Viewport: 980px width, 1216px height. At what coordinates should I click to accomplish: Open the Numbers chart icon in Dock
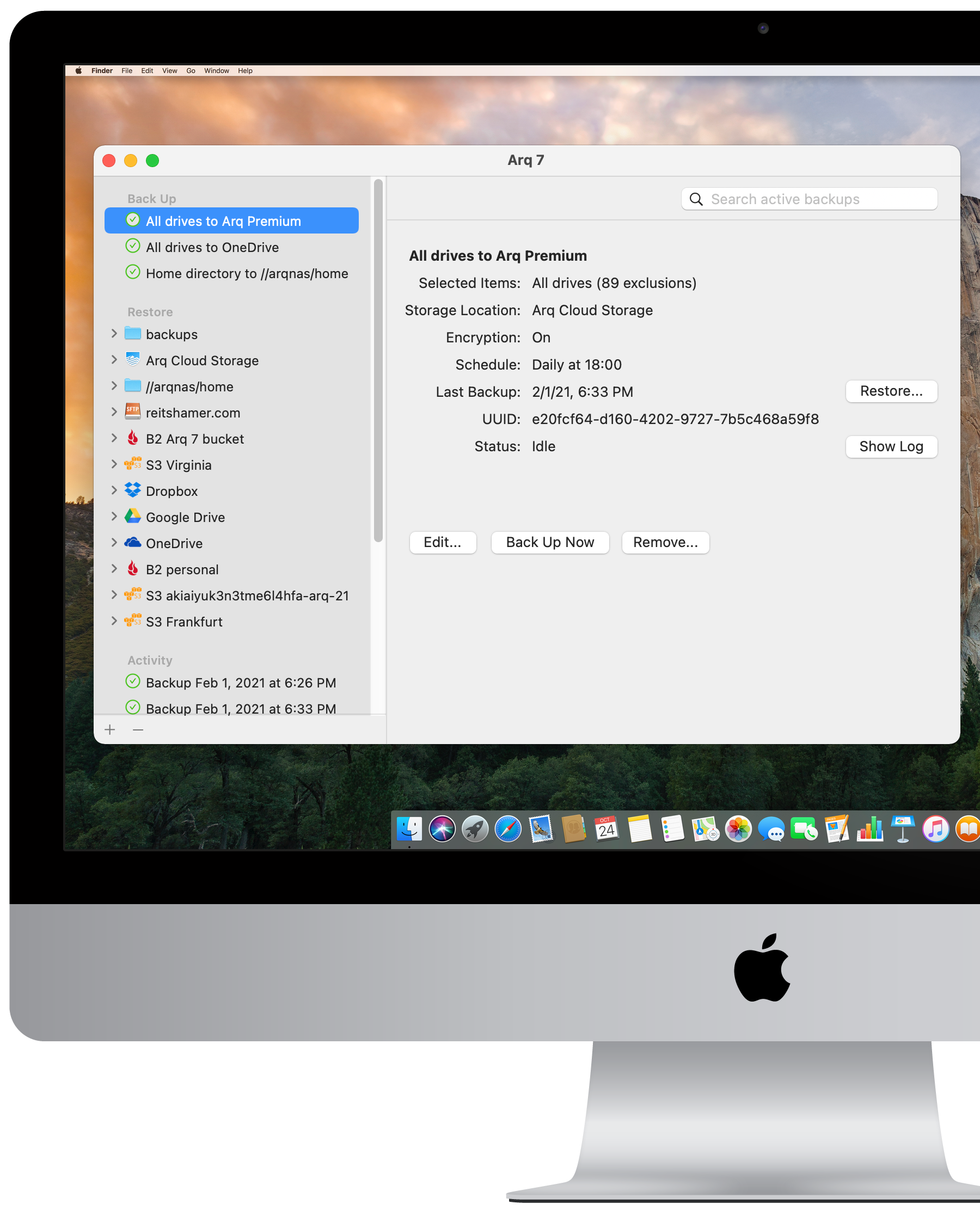(x=870, y=829)
